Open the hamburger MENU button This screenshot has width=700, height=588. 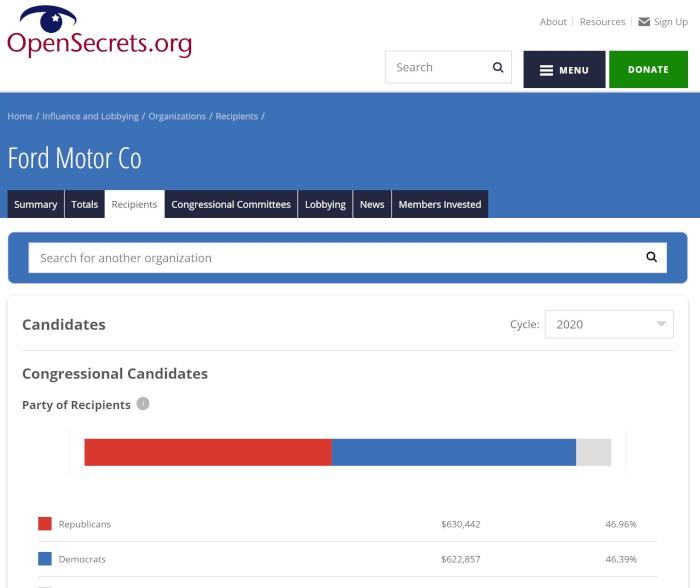pyautogui.click(x=564, y=70)
